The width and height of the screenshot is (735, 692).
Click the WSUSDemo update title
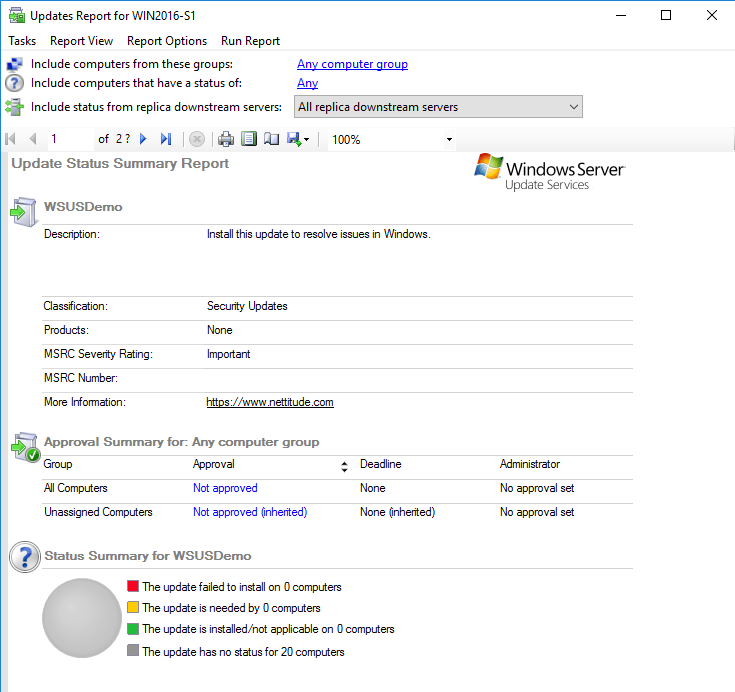pyautogui.click(x=83, y=207)
